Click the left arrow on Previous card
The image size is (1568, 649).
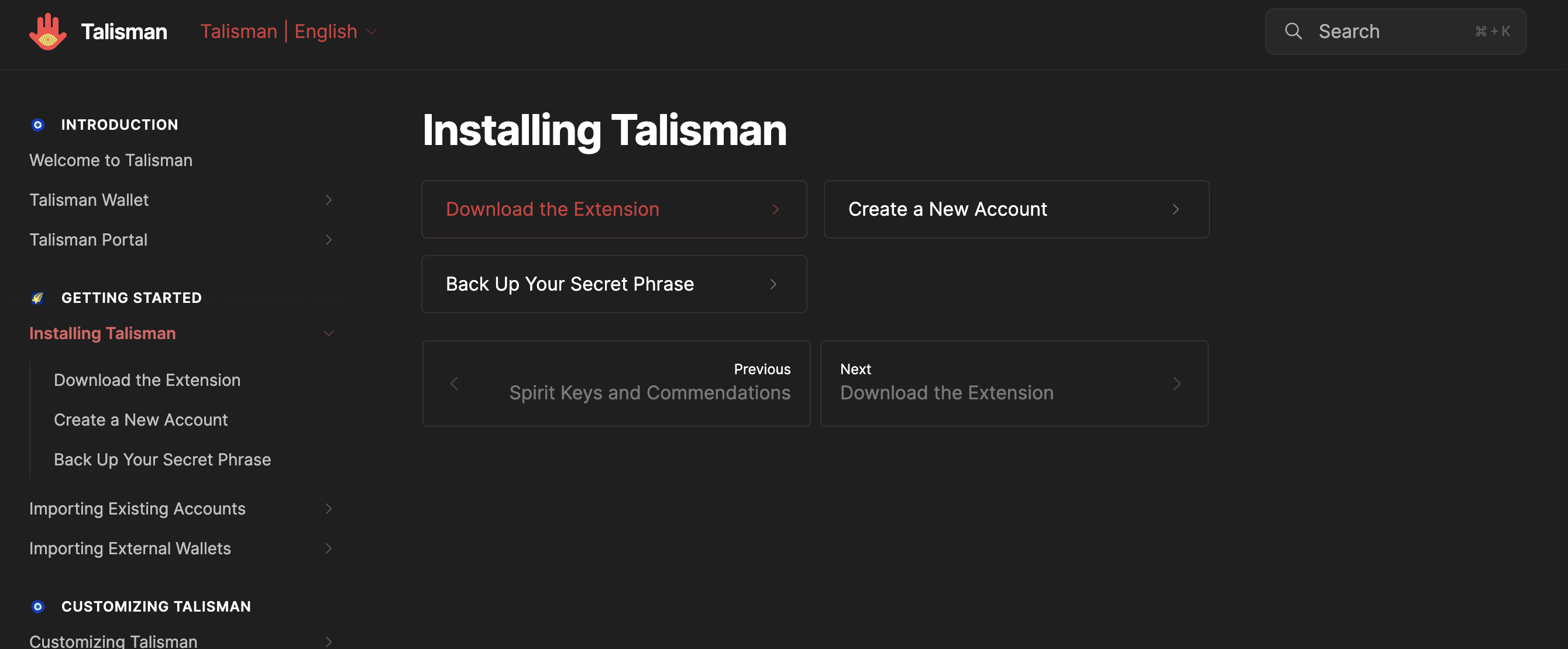(454, 384)
